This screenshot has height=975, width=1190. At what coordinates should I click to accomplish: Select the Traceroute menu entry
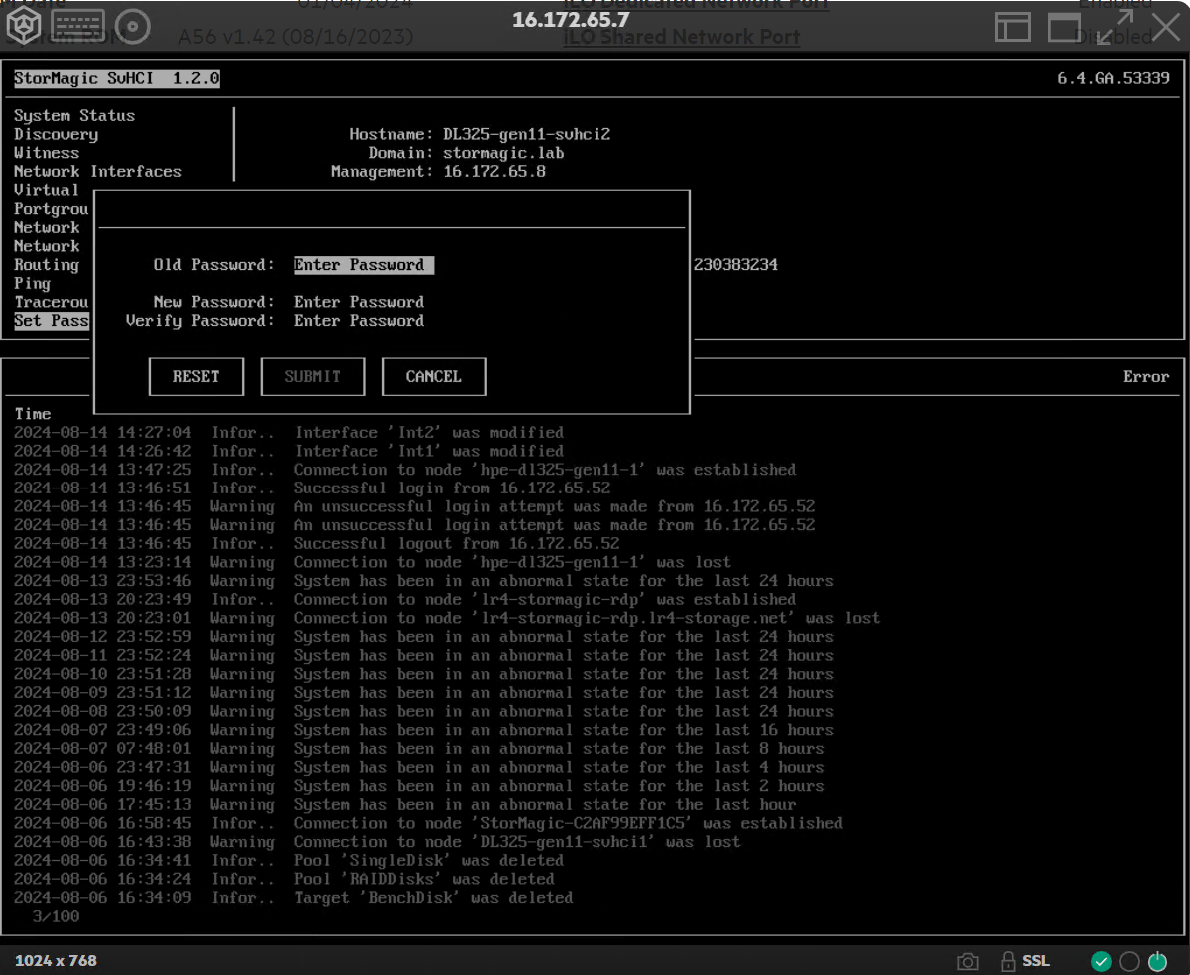[x=51, y=302]
